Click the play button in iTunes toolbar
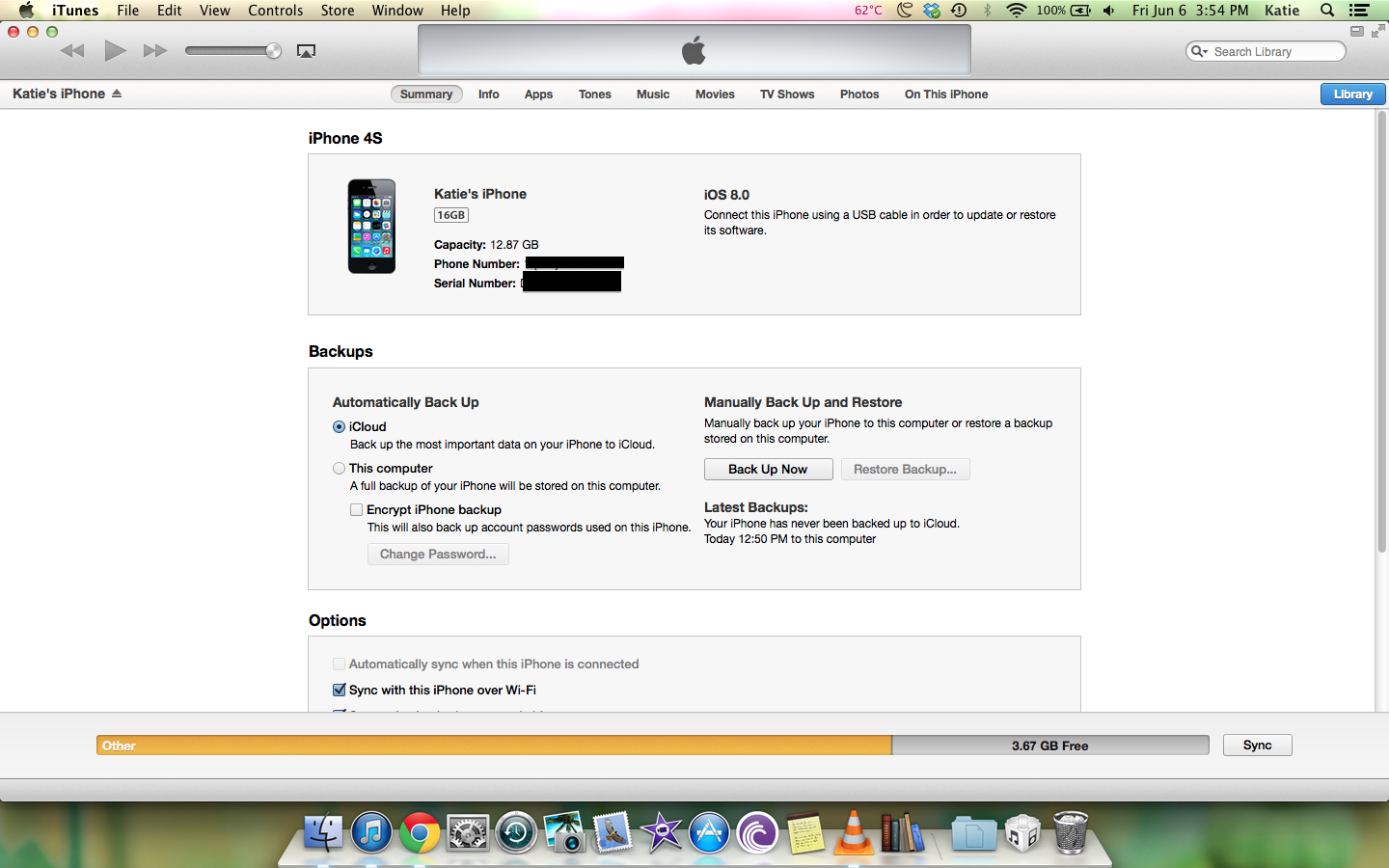The height and width of the screenshot is (868, 1389). tap(115, 50)
